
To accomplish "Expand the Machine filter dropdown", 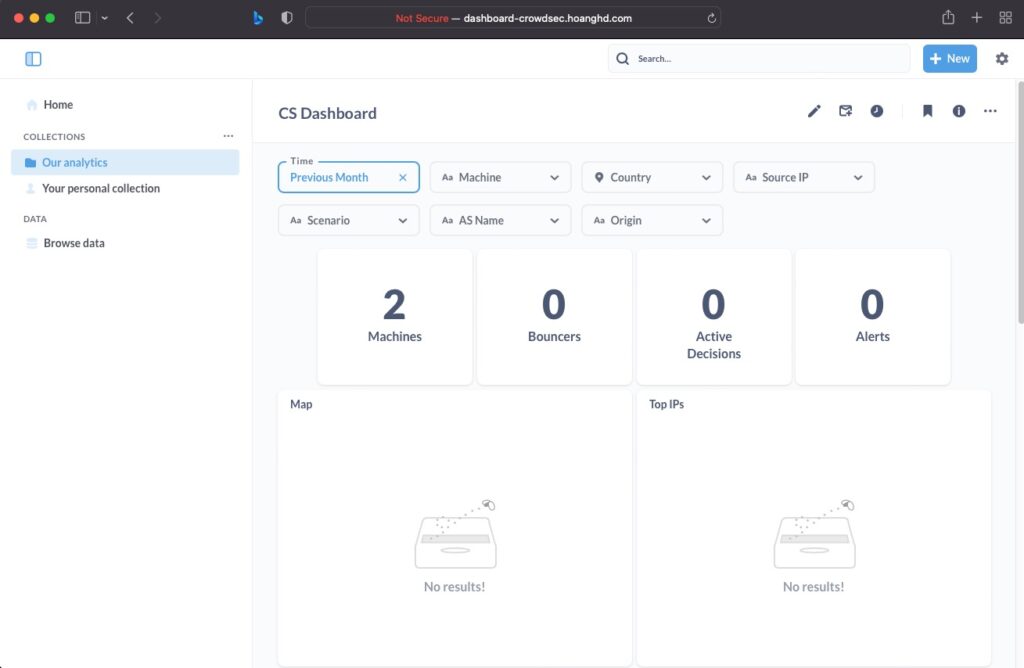I will [500, 178].
